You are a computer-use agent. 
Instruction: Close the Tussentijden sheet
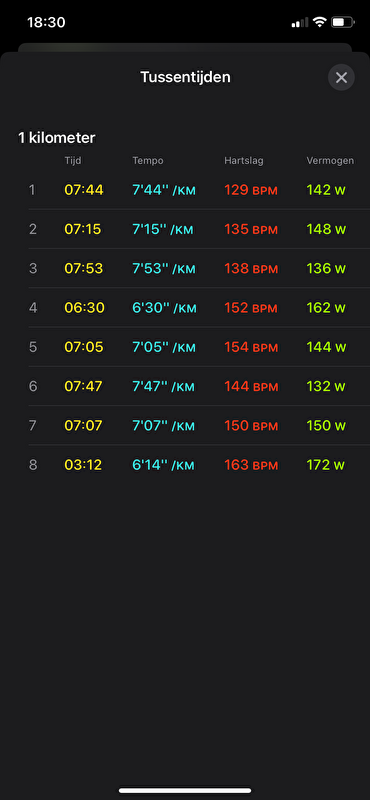pos(341,78)
